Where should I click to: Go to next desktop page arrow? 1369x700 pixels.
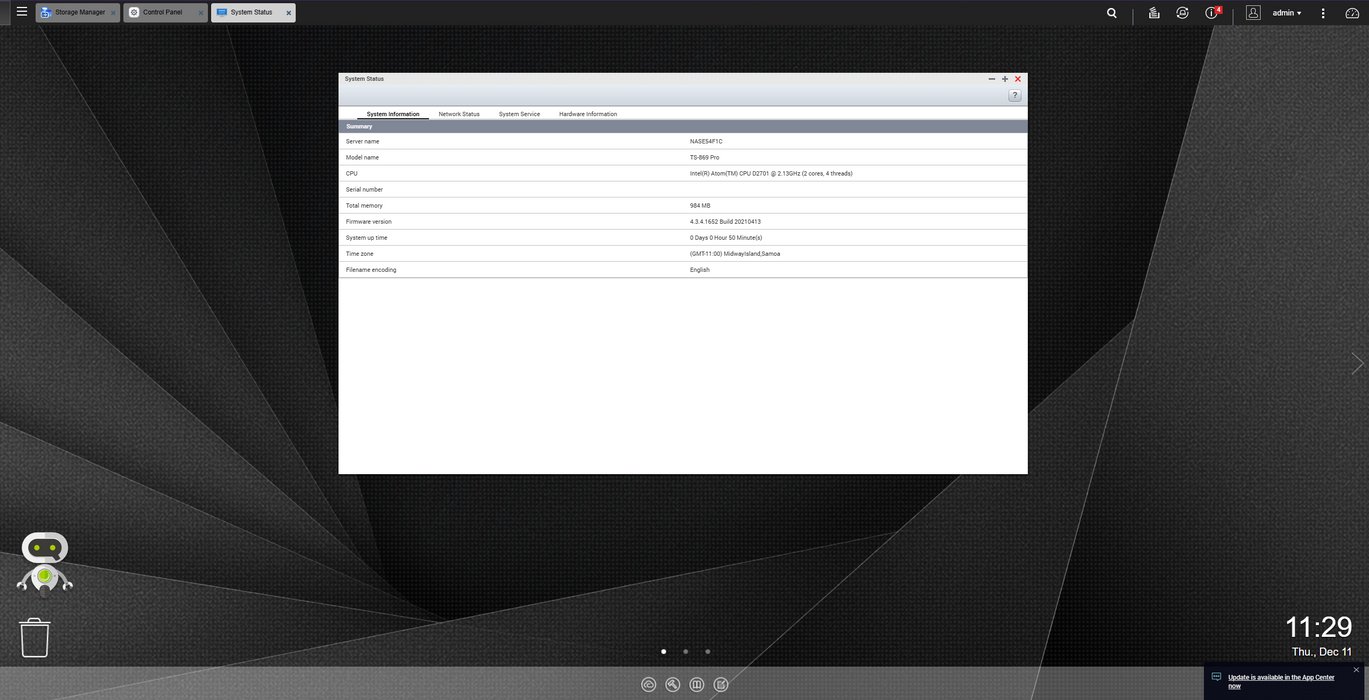1356,364
